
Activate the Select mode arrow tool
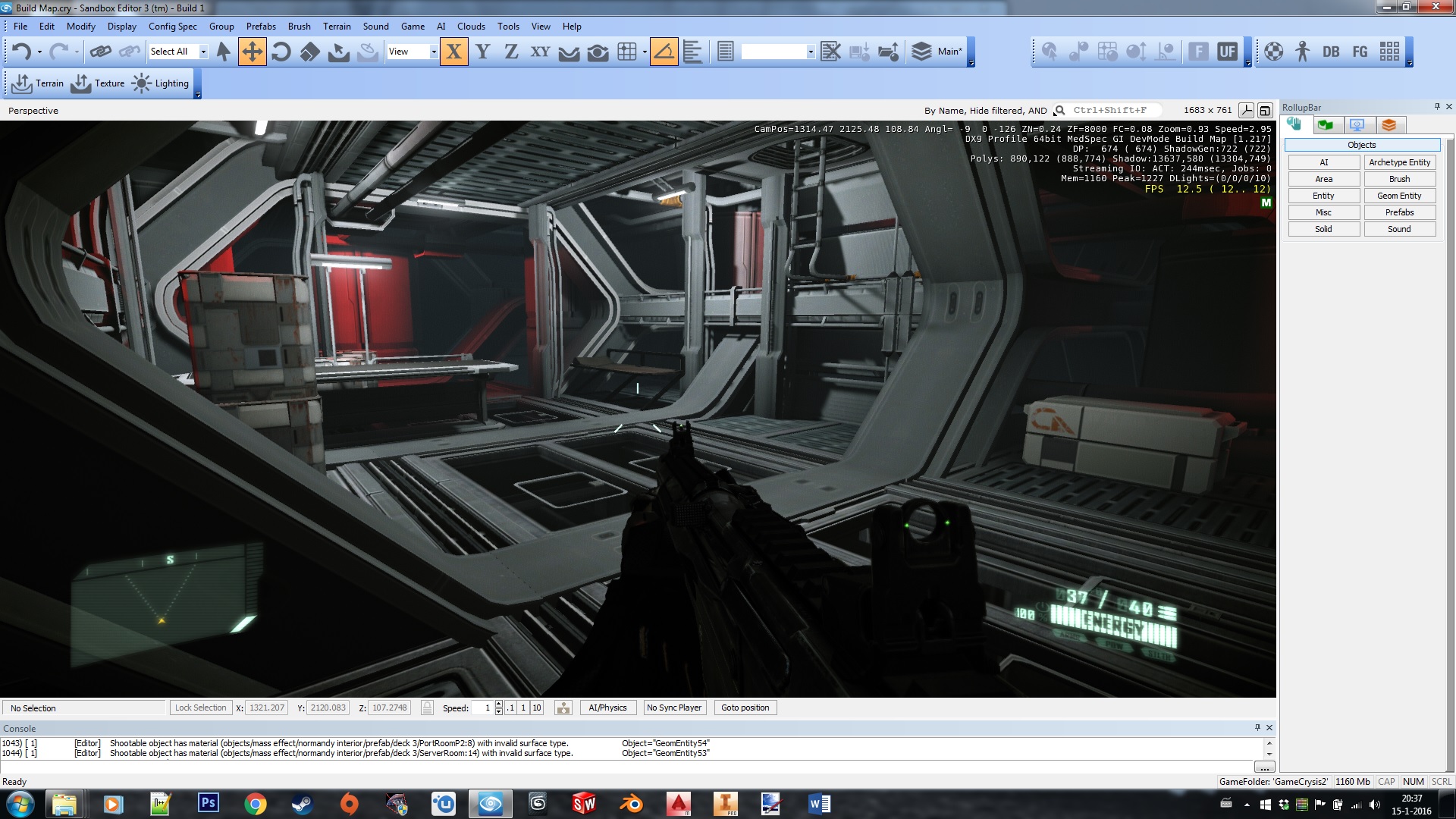tap(223, 52)
